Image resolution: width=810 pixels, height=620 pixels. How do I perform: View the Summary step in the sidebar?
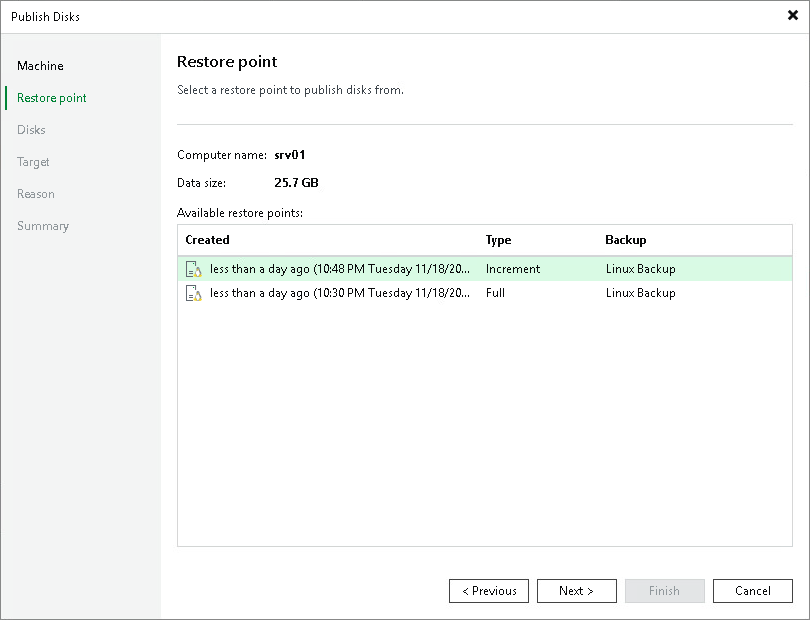point(43,225)
